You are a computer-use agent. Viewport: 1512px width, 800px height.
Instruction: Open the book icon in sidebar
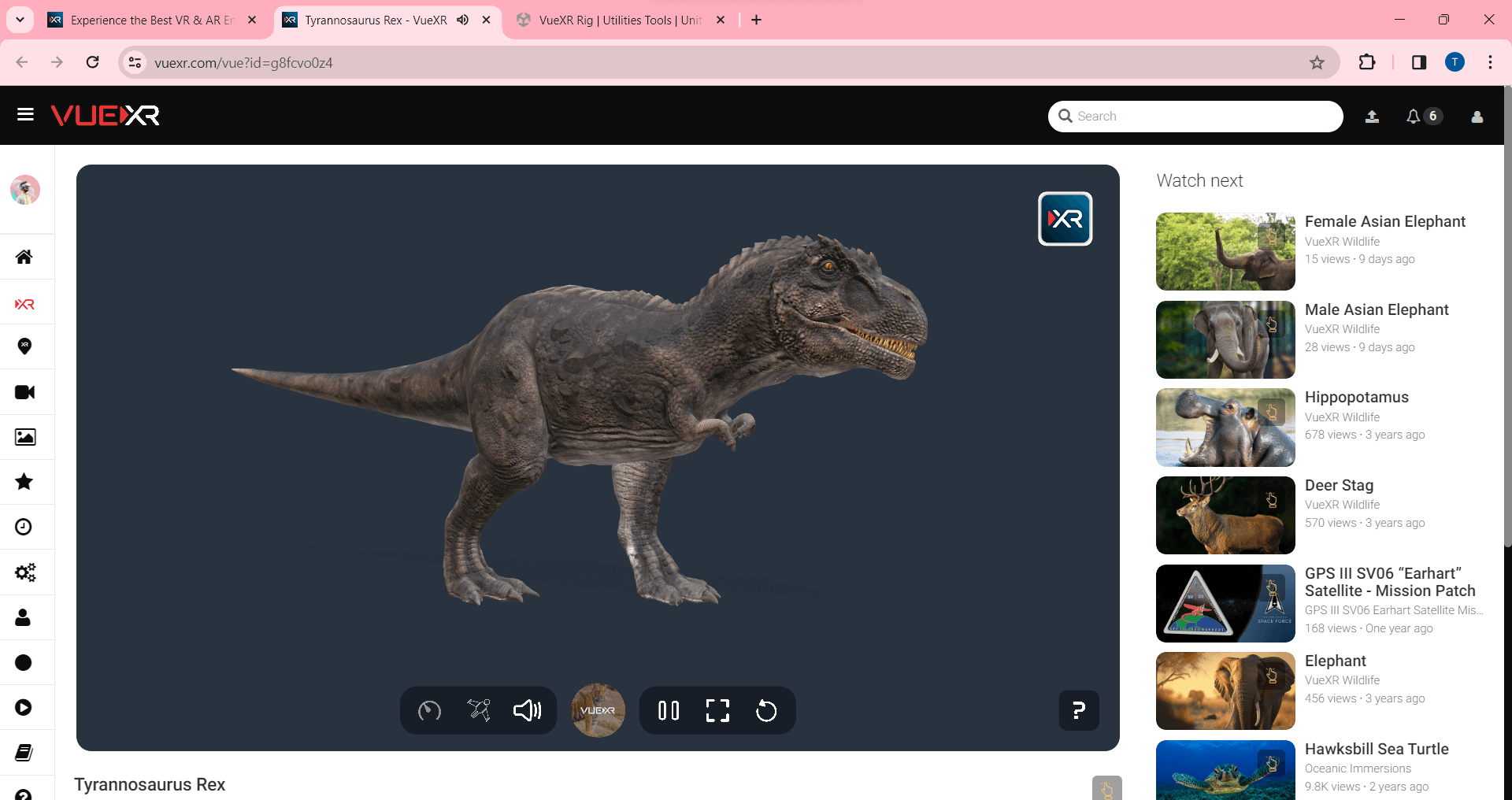tap(24, 753)
